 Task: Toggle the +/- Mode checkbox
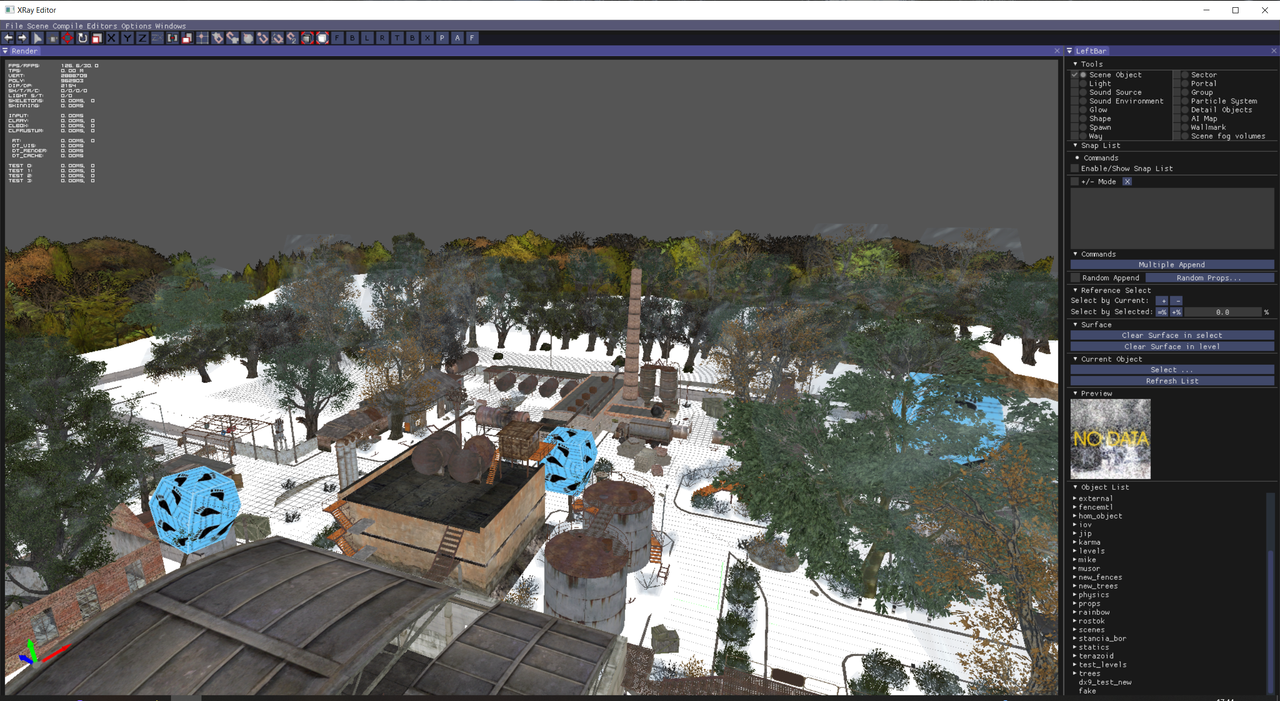click(1075, 182)
